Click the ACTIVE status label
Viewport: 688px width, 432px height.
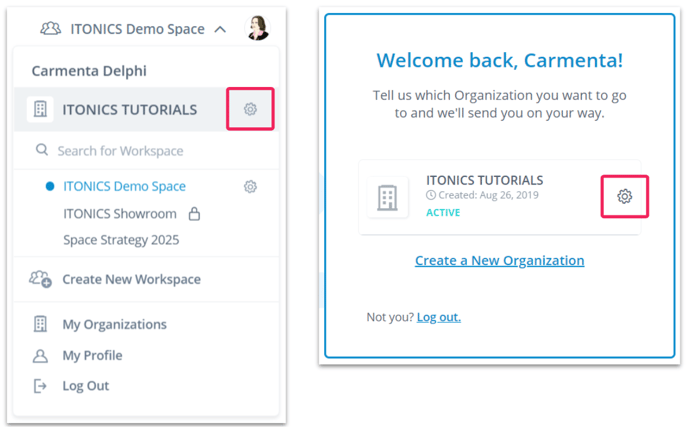(443, 213)
